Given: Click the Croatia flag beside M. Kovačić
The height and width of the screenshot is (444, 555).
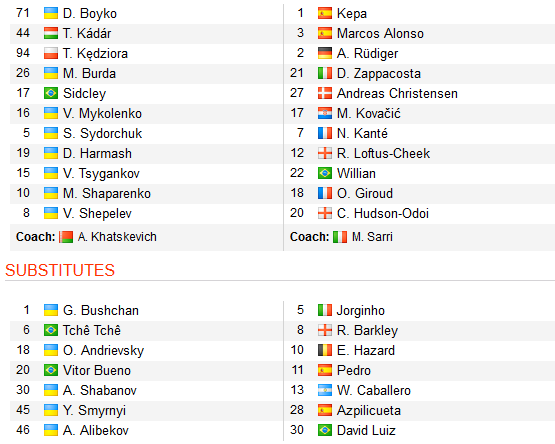Looking at the screenshot, I should click(325, 113).
